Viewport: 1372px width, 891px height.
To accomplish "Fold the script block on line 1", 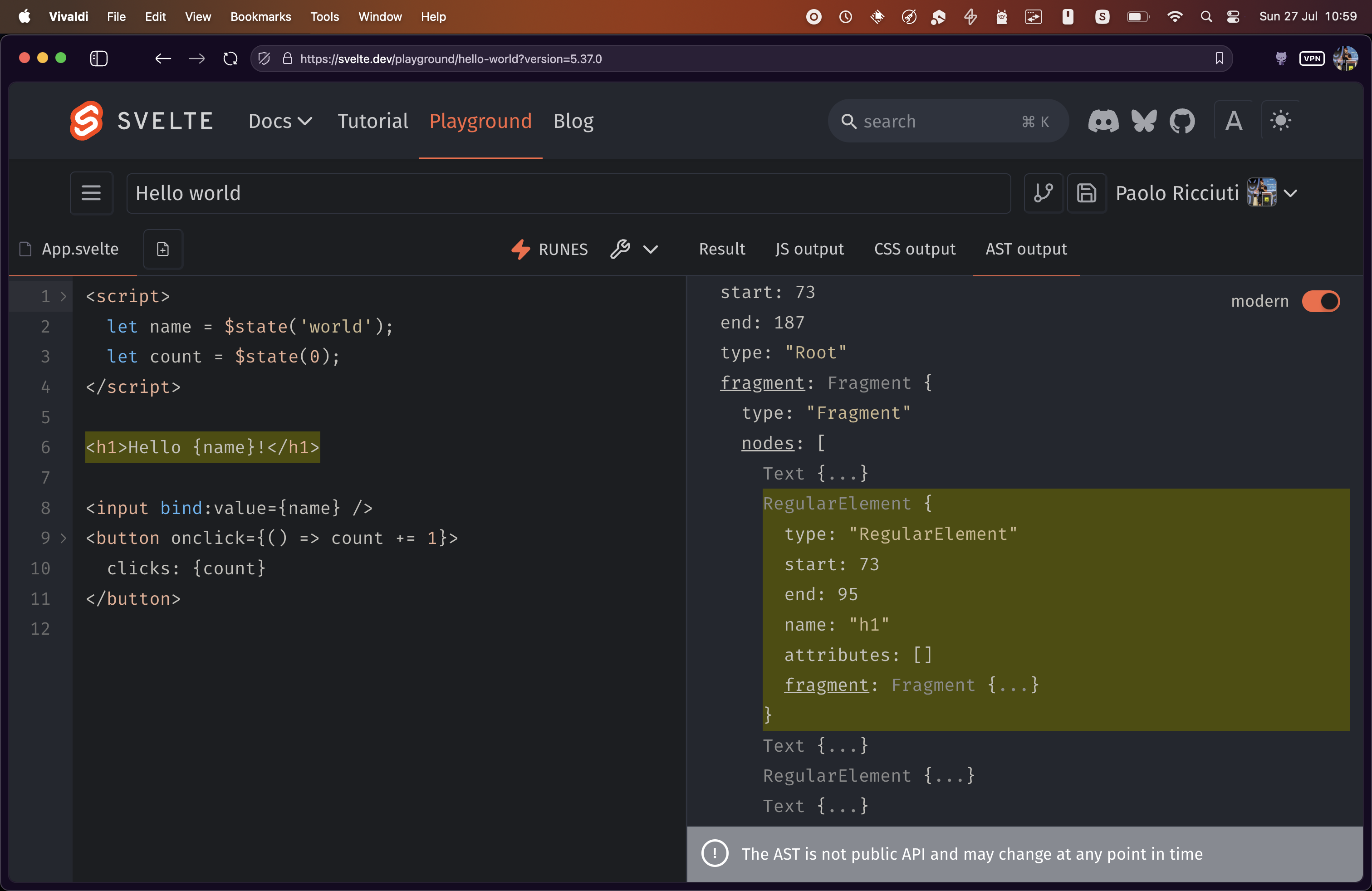I will 64,296.
